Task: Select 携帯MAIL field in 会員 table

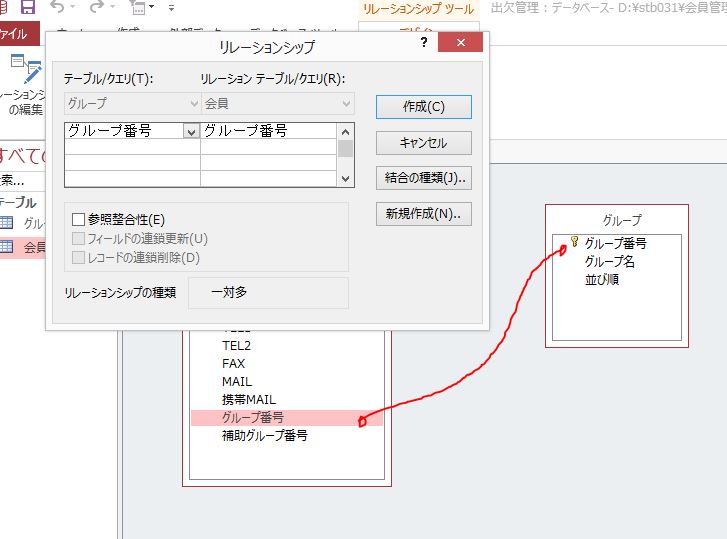Action: pyautogui.click(x=249, y=399)
